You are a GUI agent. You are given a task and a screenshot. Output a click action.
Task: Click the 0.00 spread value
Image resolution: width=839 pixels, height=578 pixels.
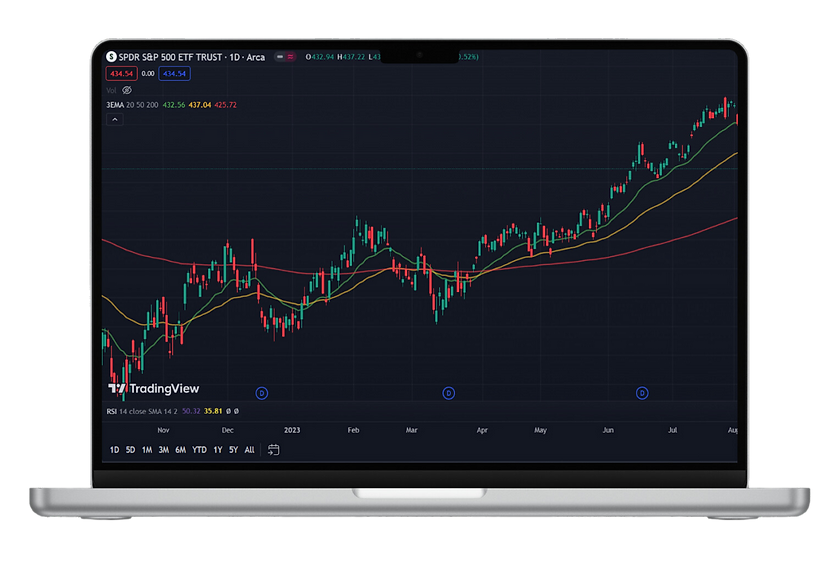[148, 74]
